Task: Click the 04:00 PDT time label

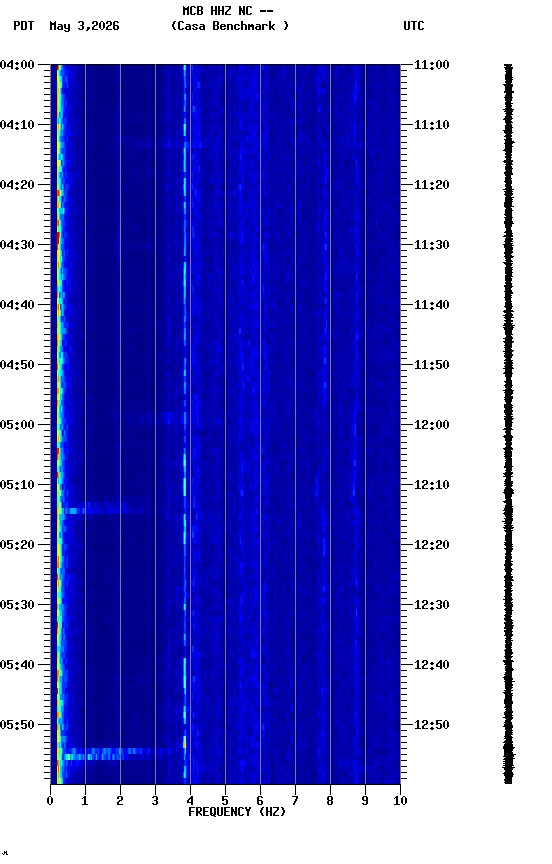Action: pyautogui.click(x=17, y=65)
